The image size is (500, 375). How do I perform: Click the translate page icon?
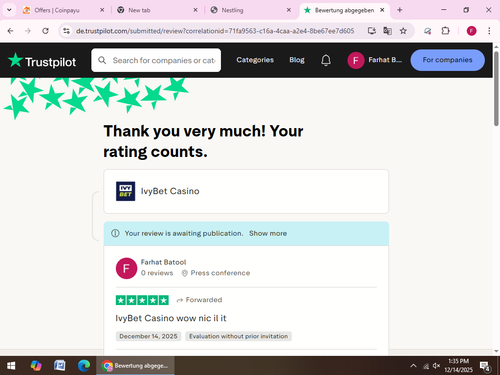point(387,31)
